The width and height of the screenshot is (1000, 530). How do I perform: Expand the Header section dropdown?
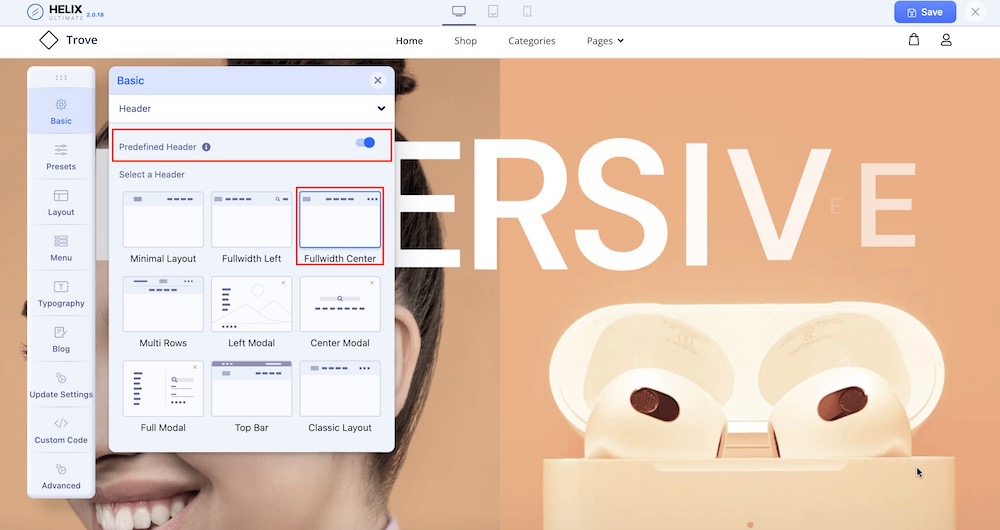click(x=252, y=108)
